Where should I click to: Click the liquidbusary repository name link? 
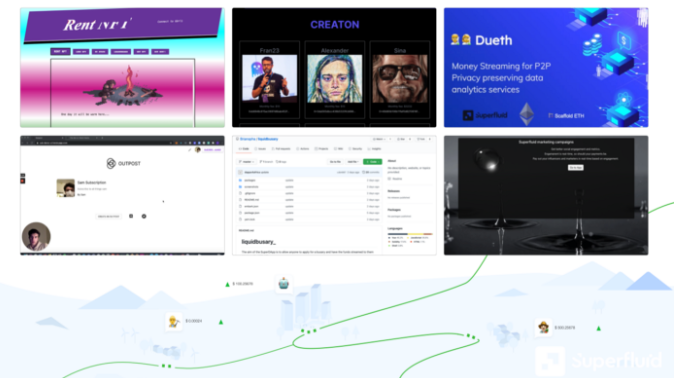pos(268,139)
